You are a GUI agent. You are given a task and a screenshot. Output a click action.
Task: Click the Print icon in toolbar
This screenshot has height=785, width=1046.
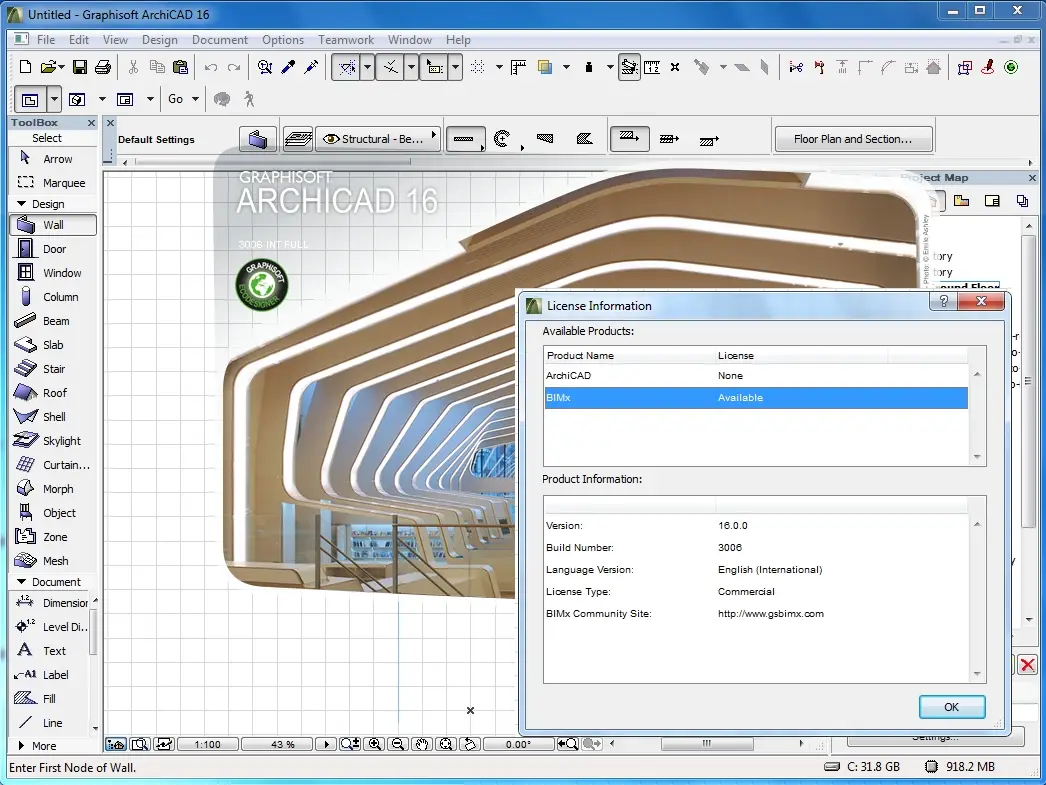click(x=103, y=67)
